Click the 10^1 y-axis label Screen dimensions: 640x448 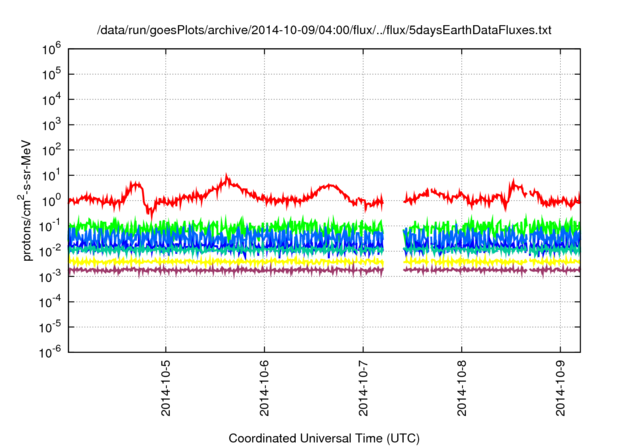coord(51,177)
